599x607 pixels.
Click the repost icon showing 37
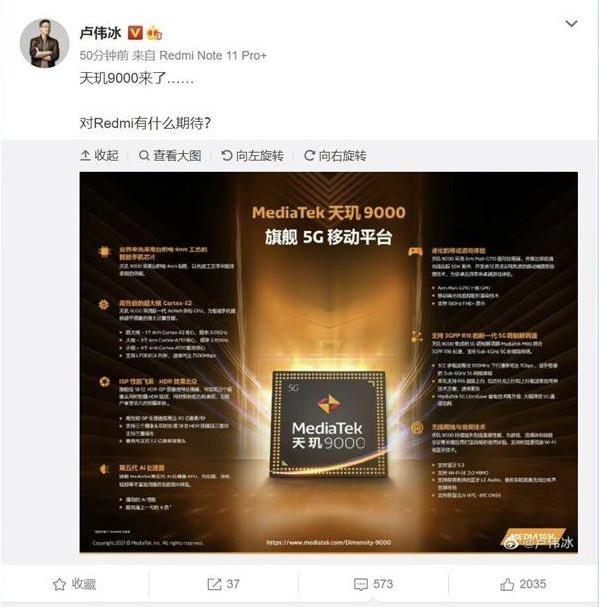(214, 584)
